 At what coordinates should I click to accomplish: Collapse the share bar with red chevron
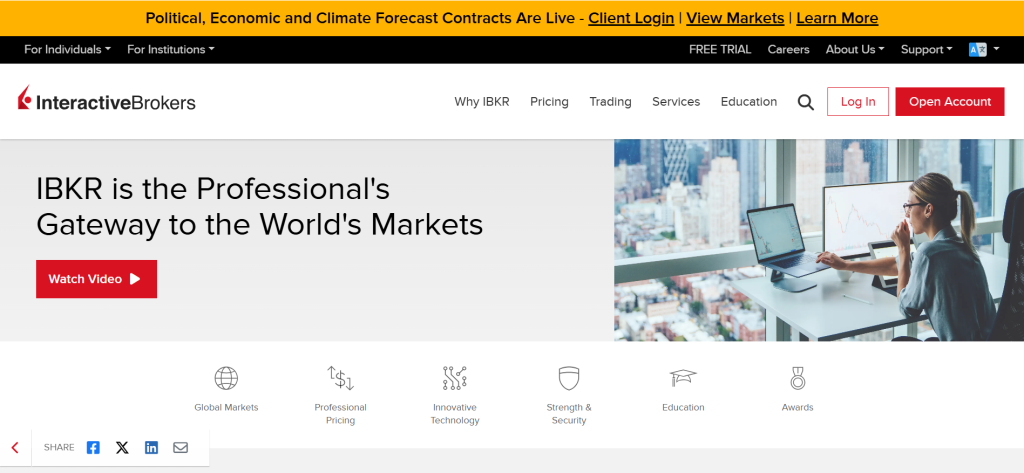pyautogui.click(x=15, y=448)
